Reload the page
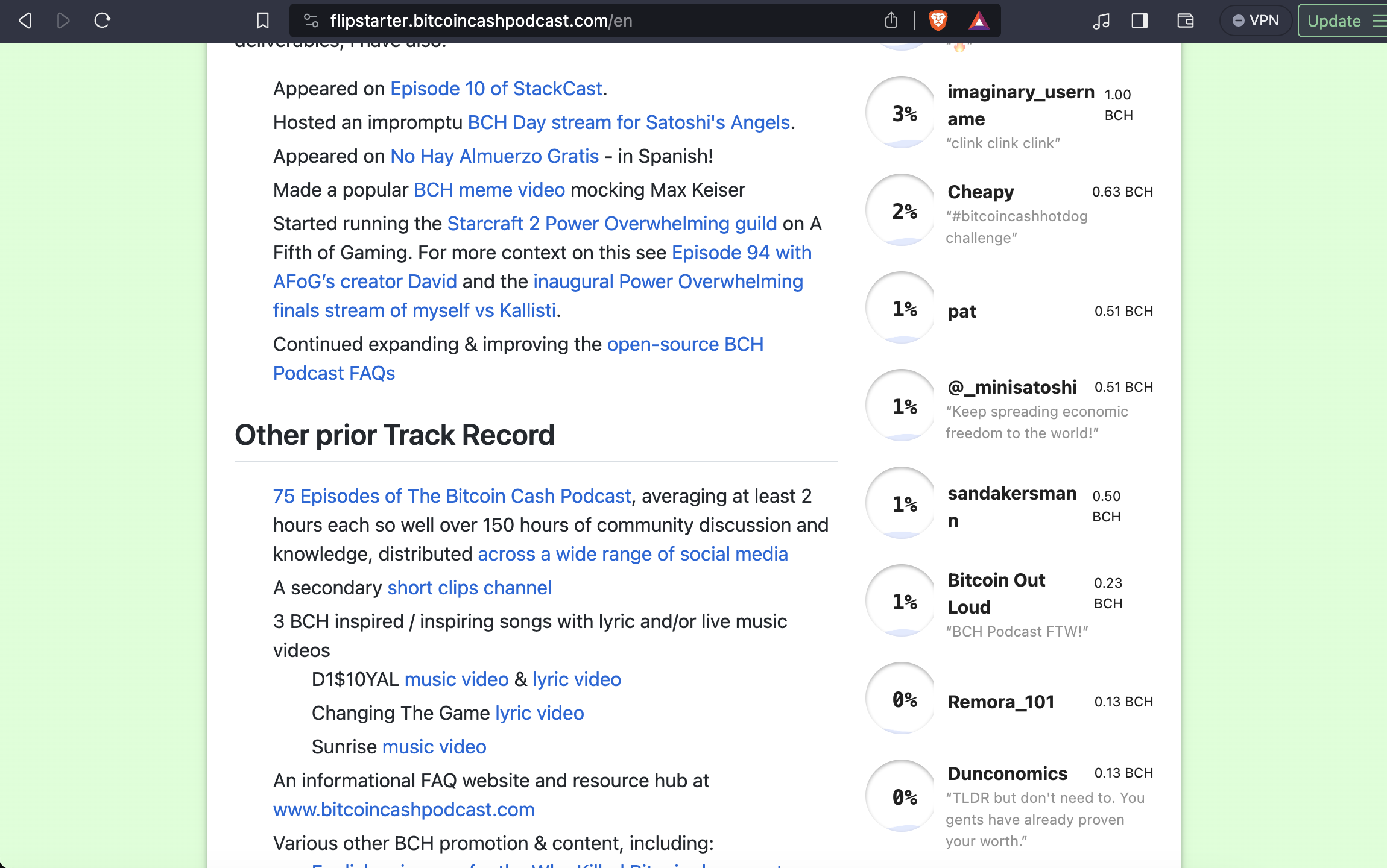Viewport: 1387px width, 868px height. 103,21
